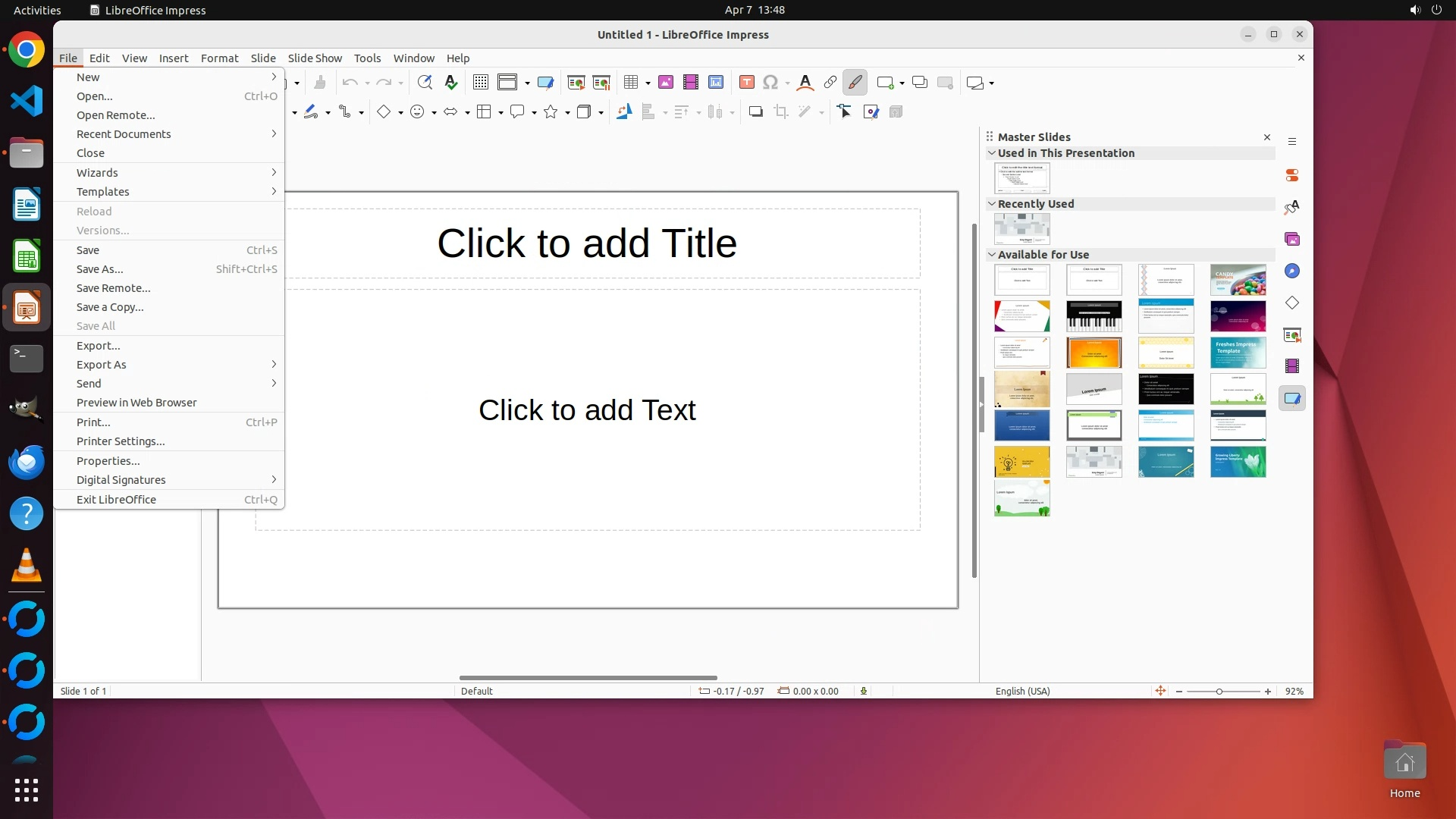
Task: Click the Insert Hyperlink icon
Action: click(830, 83)
